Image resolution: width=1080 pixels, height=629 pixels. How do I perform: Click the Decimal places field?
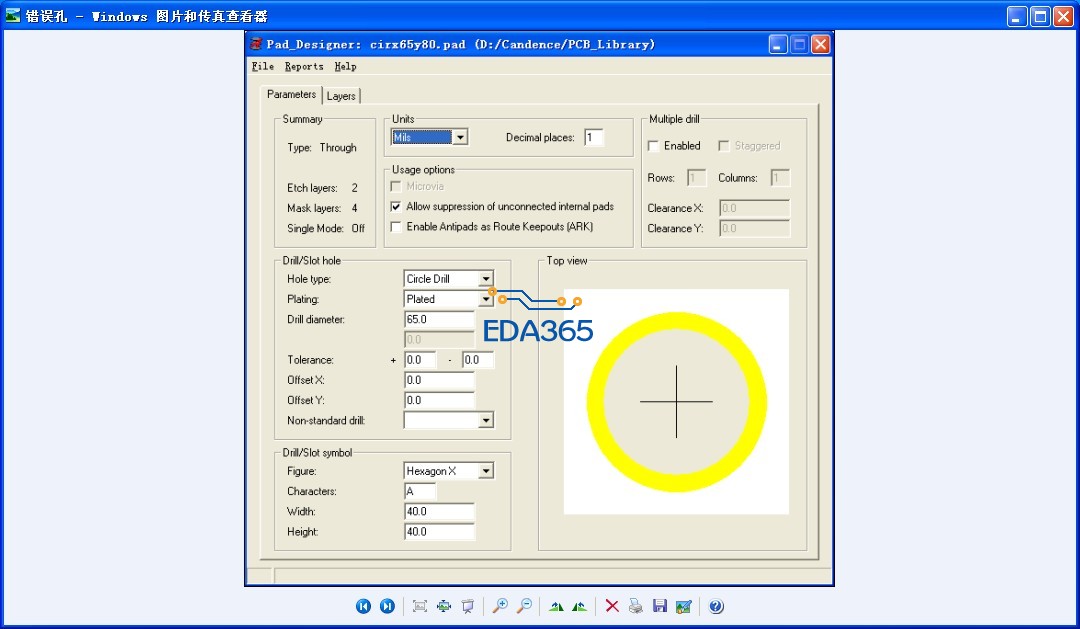[594, 137]
